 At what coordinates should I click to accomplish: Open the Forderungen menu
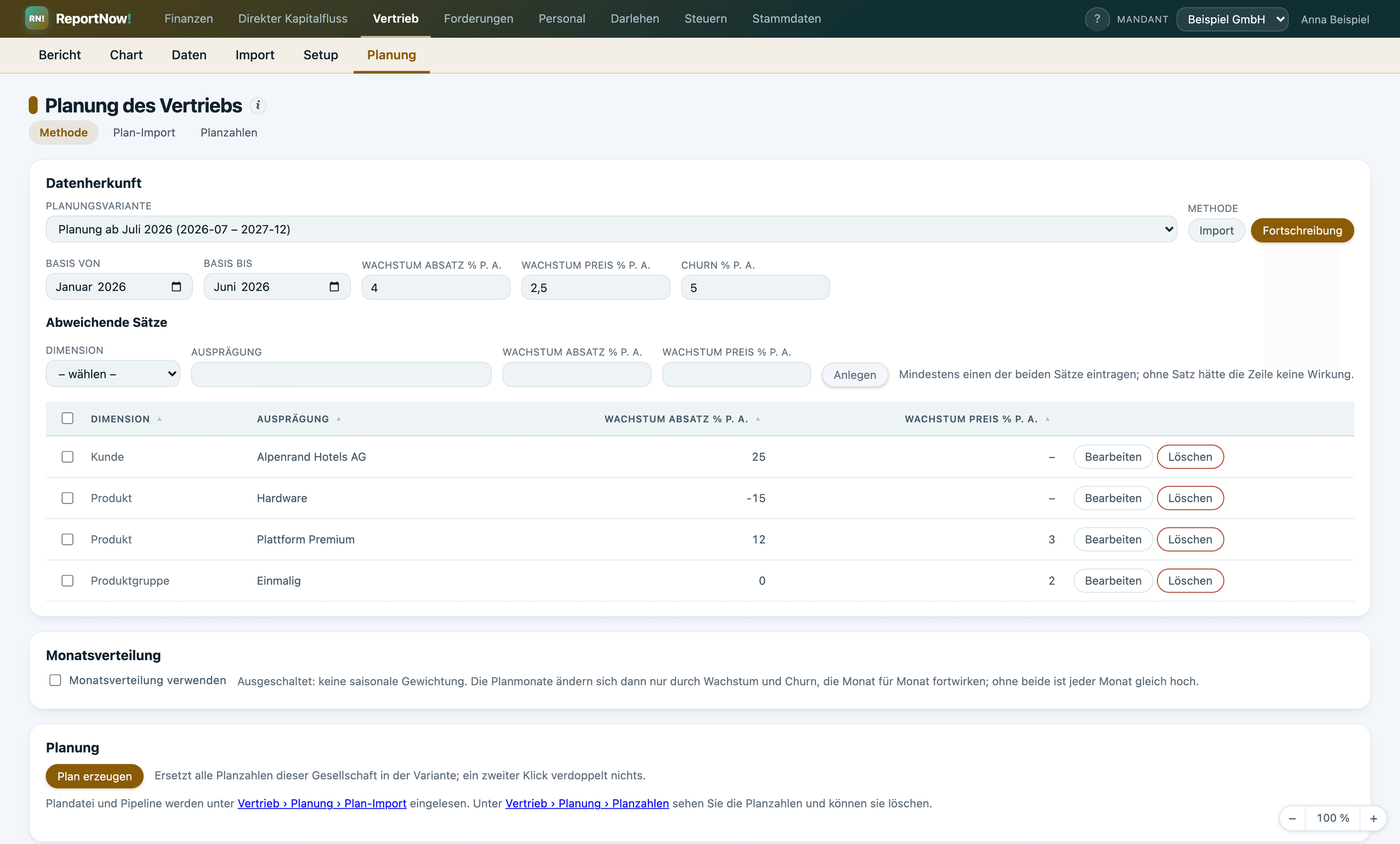[478, 19]
